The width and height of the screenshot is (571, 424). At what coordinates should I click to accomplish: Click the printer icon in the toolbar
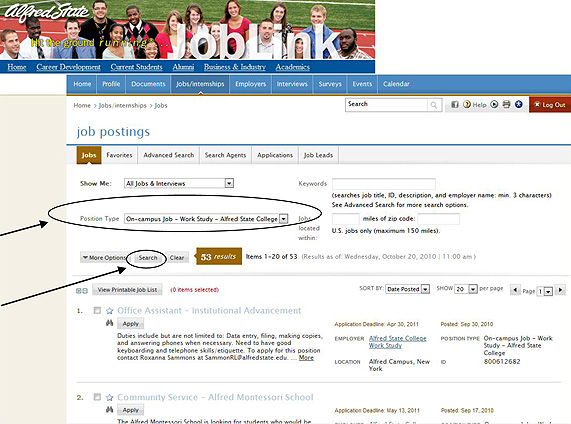point(507,105)
